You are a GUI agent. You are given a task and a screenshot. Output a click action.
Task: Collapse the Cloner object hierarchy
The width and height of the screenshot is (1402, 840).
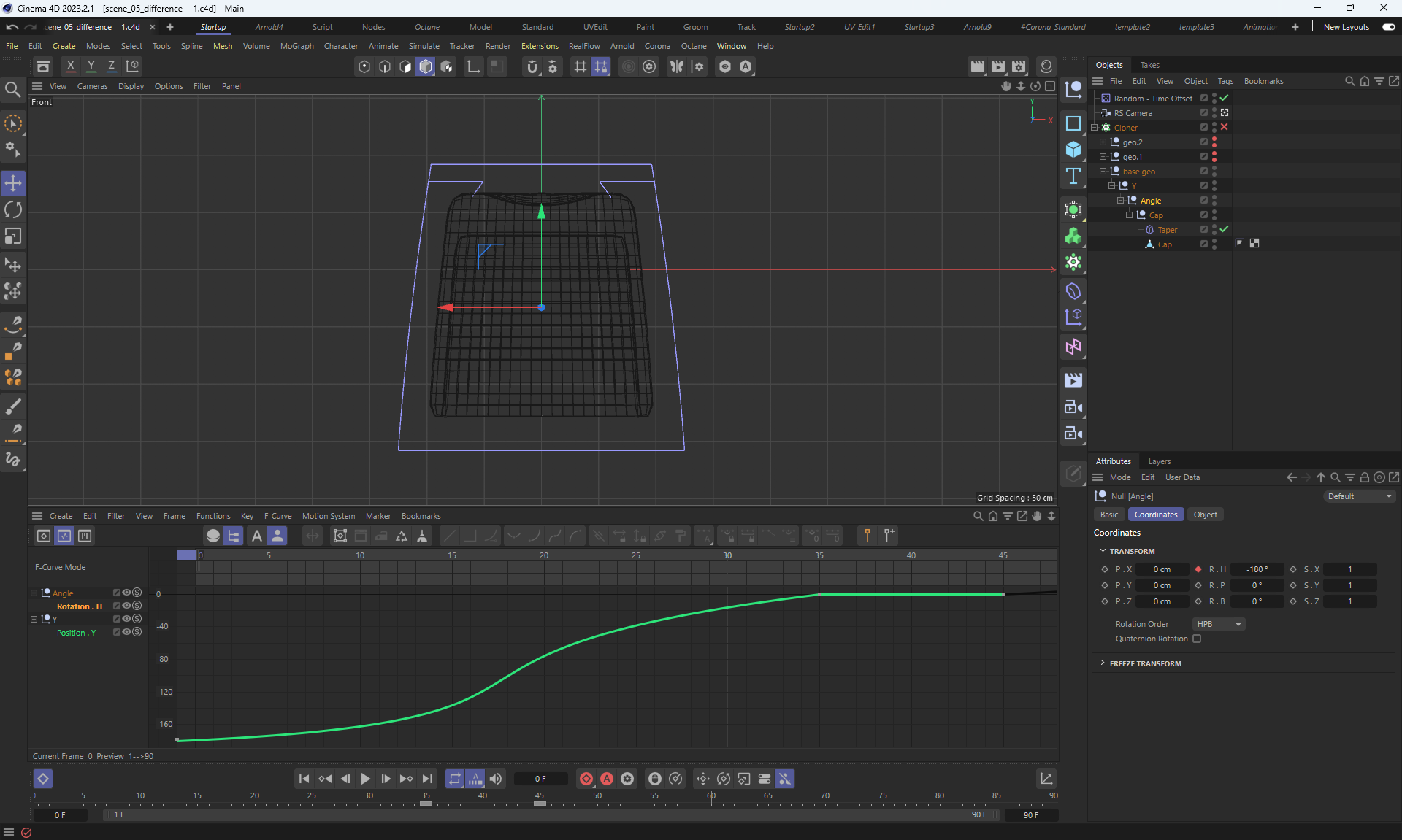(1095, 128)
